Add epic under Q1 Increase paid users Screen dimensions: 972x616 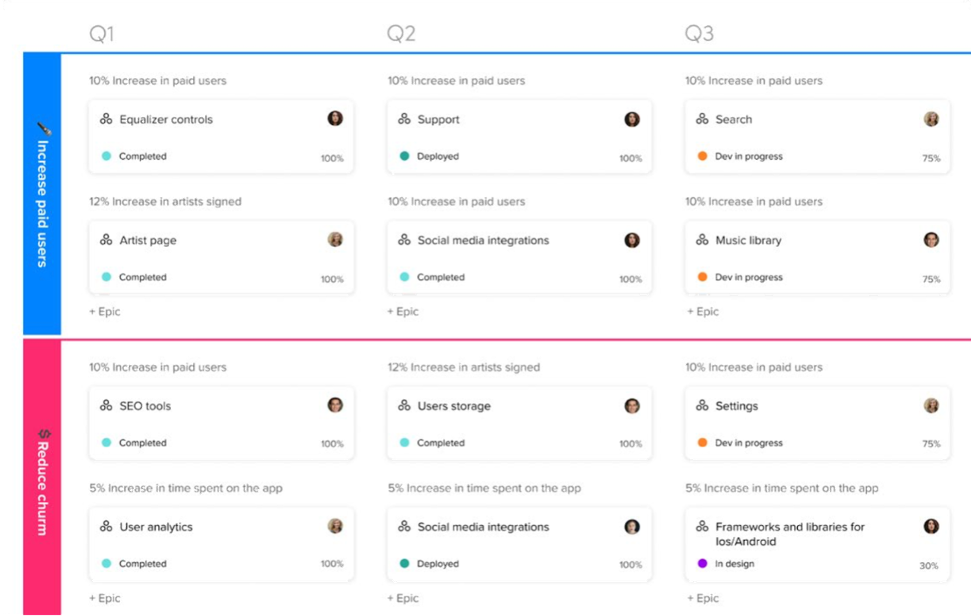105,312
